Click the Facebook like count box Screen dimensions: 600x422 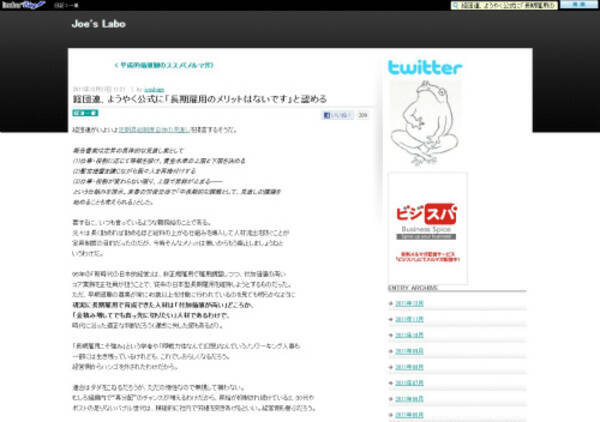(362, 116)
